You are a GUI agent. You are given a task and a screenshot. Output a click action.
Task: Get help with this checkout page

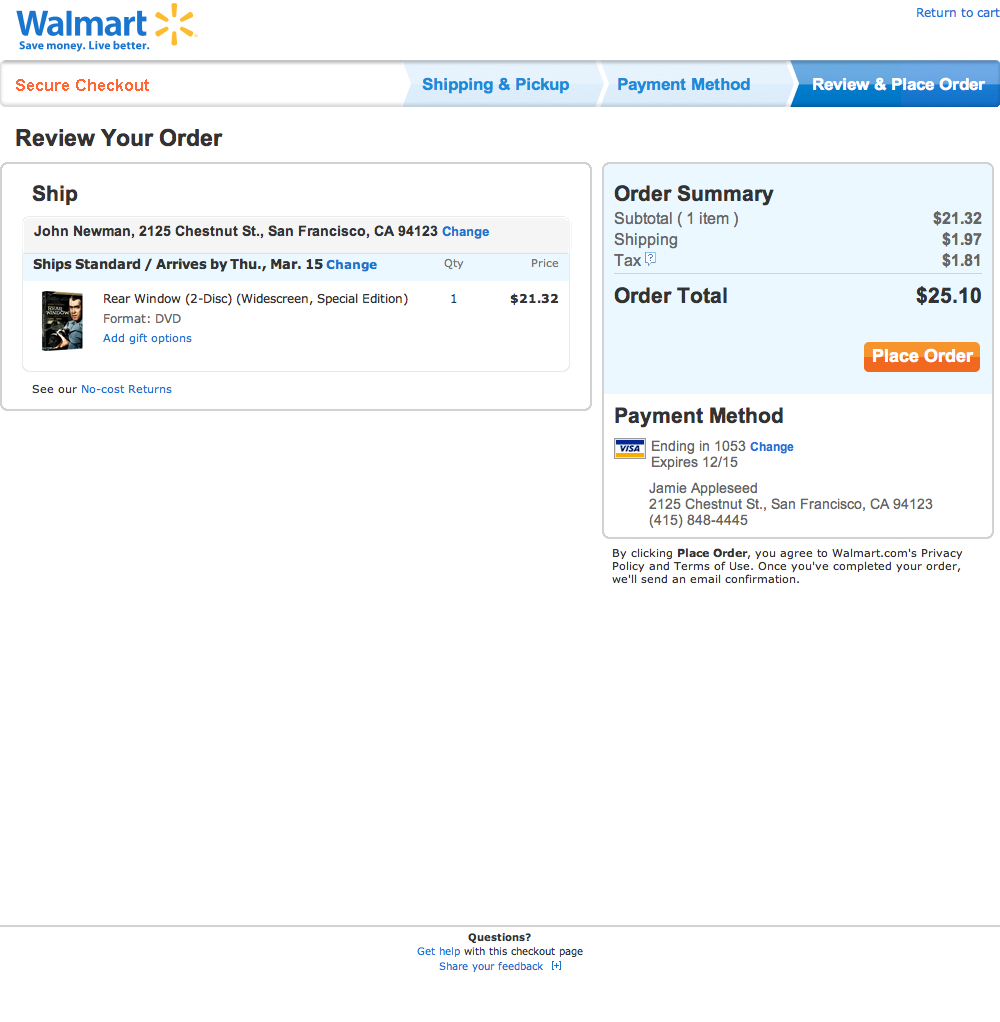(438, 951)
